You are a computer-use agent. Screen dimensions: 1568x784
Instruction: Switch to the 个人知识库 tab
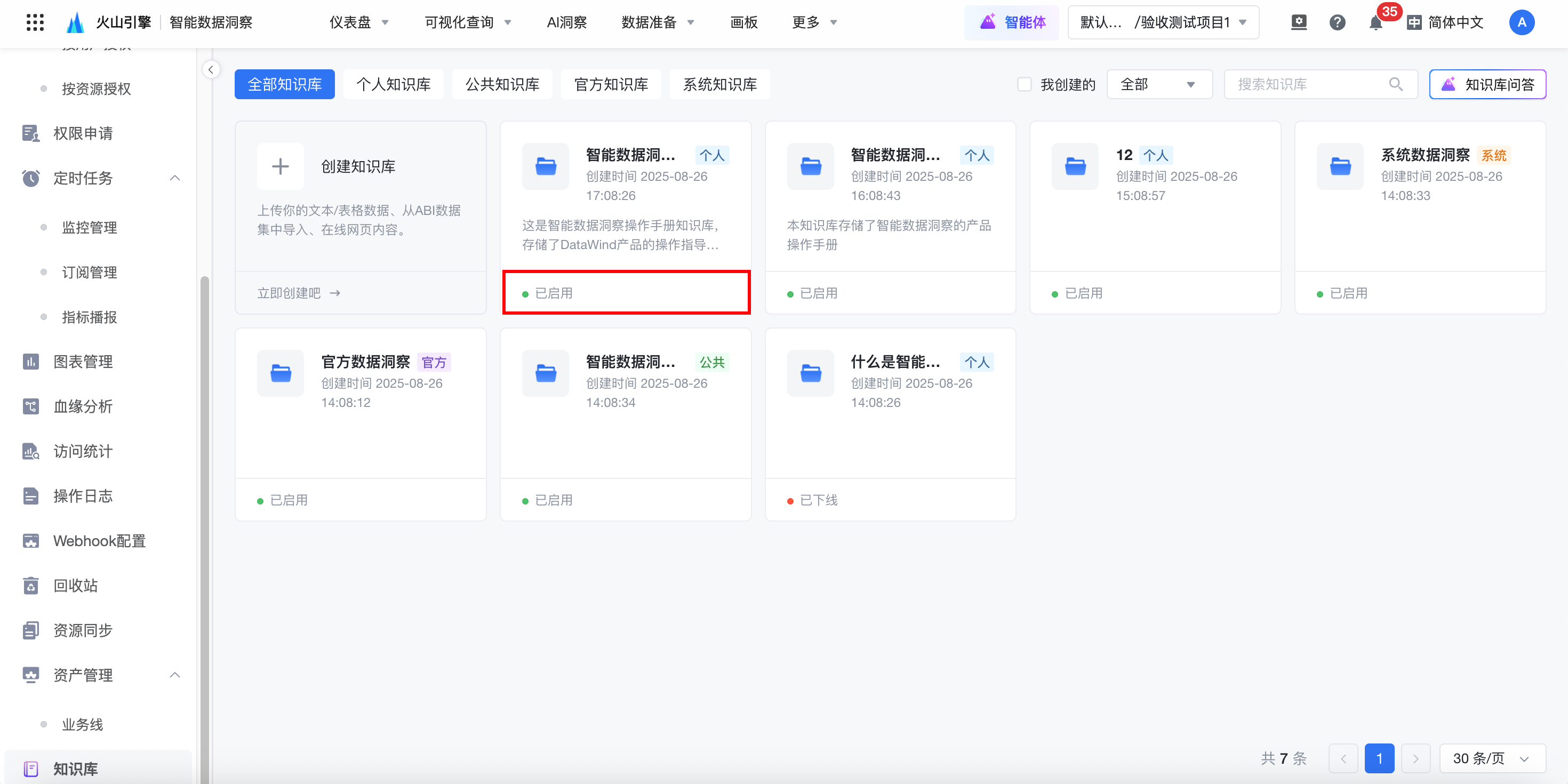393,84
